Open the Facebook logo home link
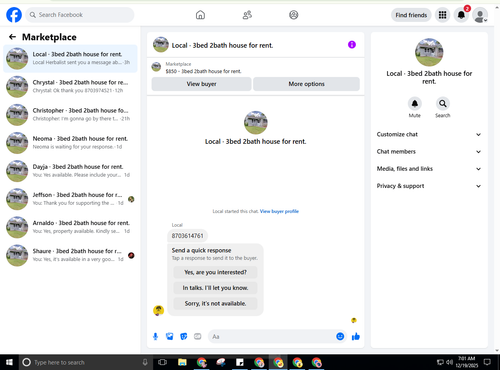Image resolution: width=500 pixels, height=370 pixels. tap(14, 15)
